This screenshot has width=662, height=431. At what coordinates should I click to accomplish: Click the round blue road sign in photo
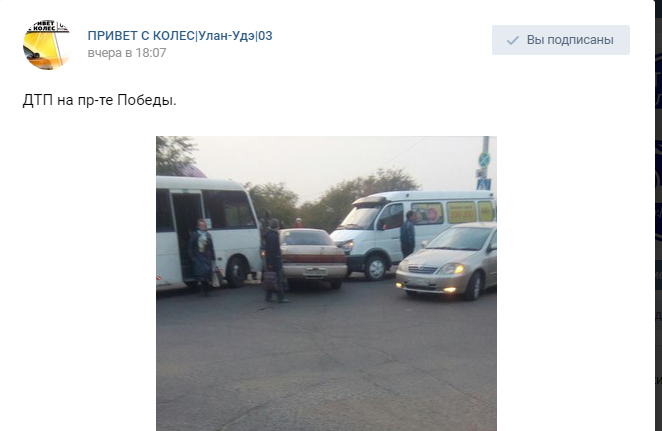pyautogui.click(x=484, y=160)
